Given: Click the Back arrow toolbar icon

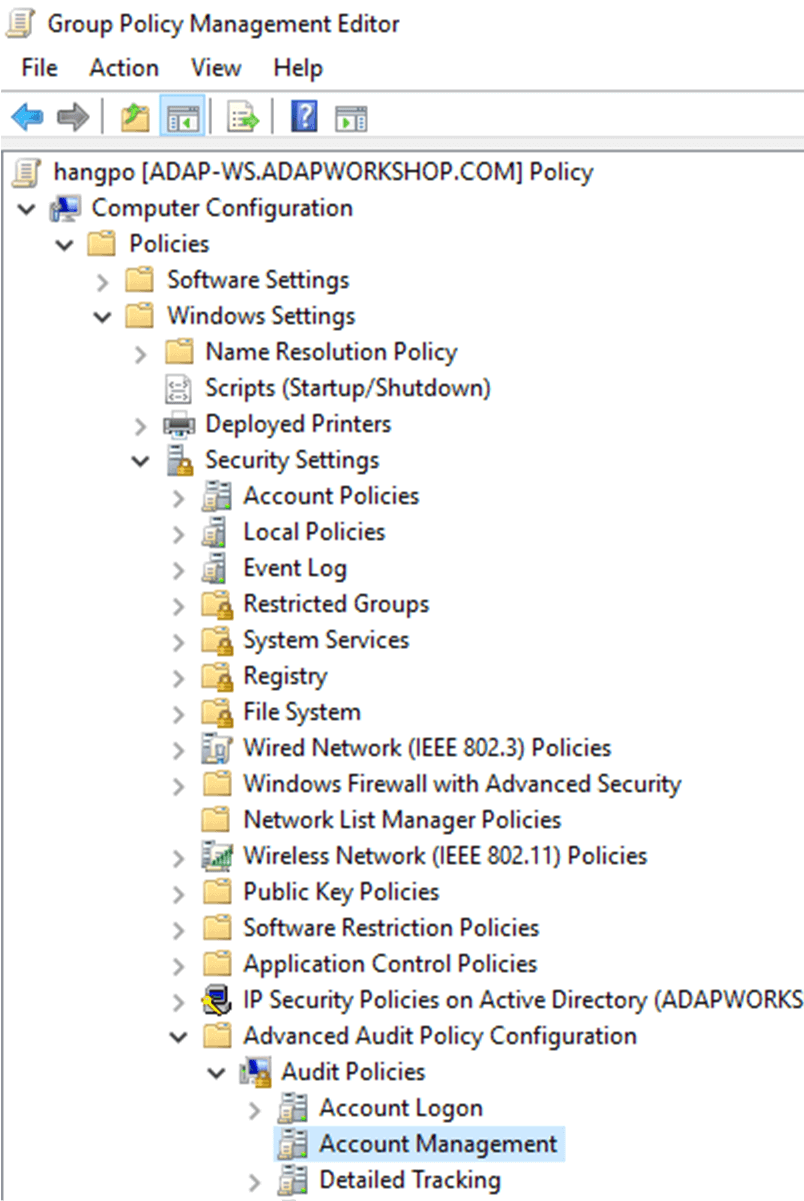Looking at the screenshot, I should pyautogui.click(x=27, y=118).
